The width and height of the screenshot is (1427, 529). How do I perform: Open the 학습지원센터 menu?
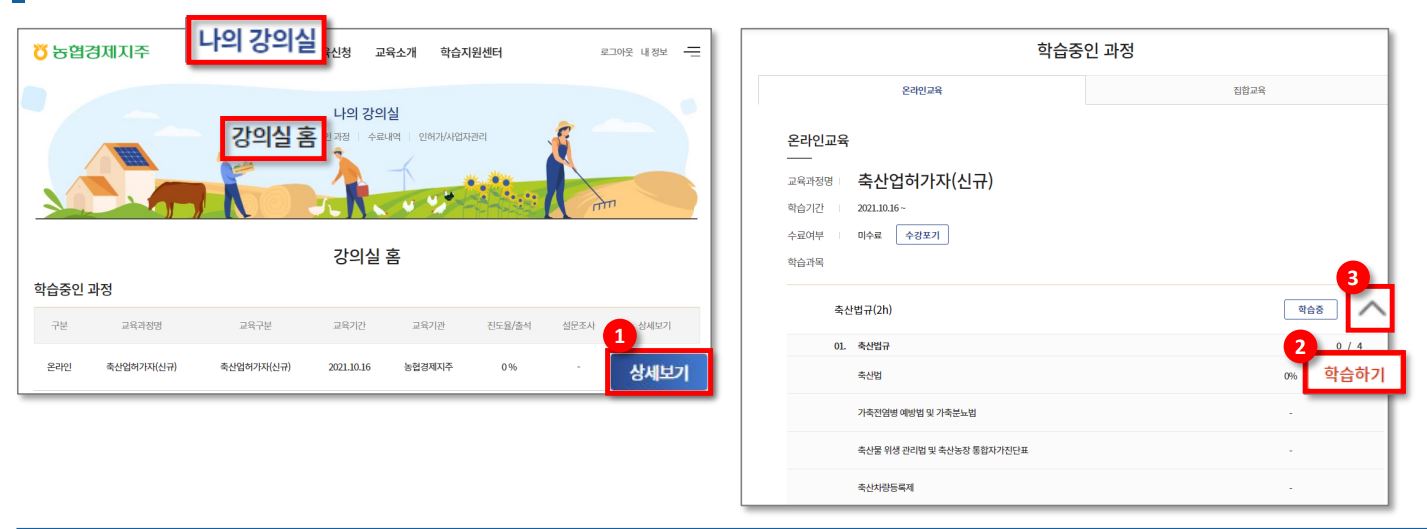(471, 52)
